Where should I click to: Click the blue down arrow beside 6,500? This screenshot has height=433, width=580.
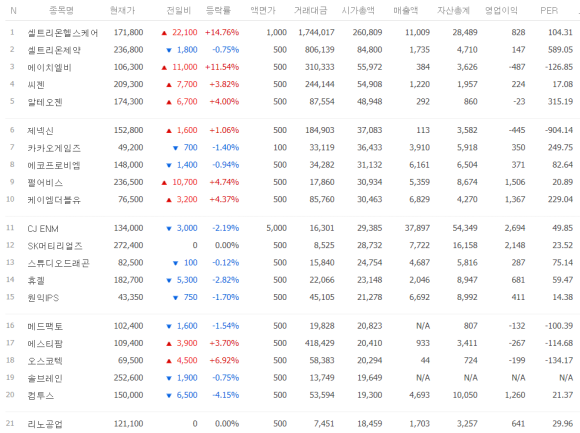click(x=169, y=396)
